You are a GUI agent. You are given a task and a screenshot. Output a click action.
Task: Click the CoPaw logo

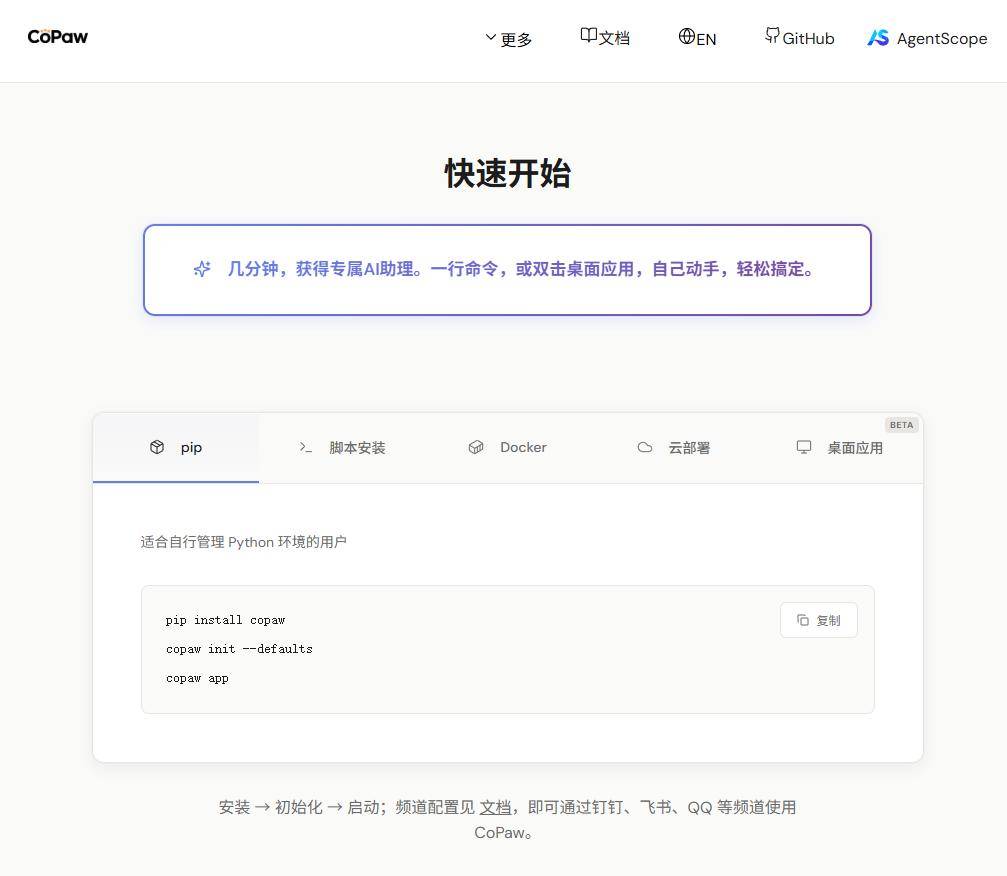pyautogui.click(x=58, y=37)
